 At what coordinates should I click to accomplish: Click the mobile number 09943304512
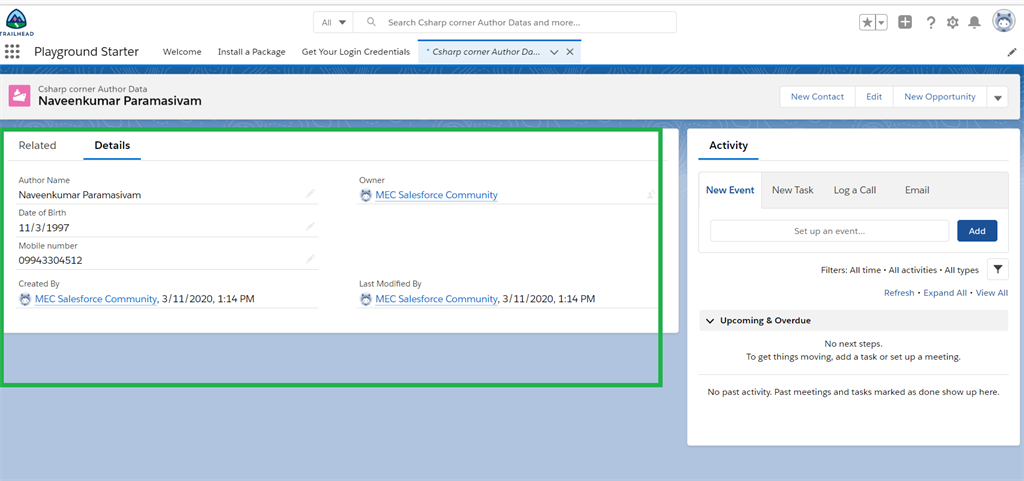[x=50, y=260]
